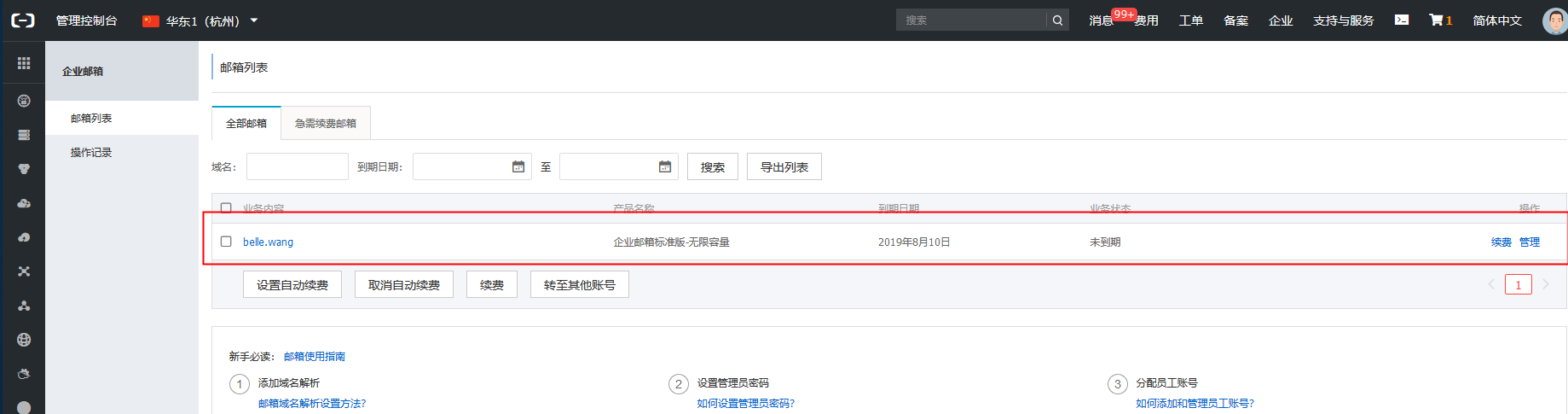Open calendar picker for expiry start date
The width and height of the screenshot is (1568, 414).
[x=518, y=166]
